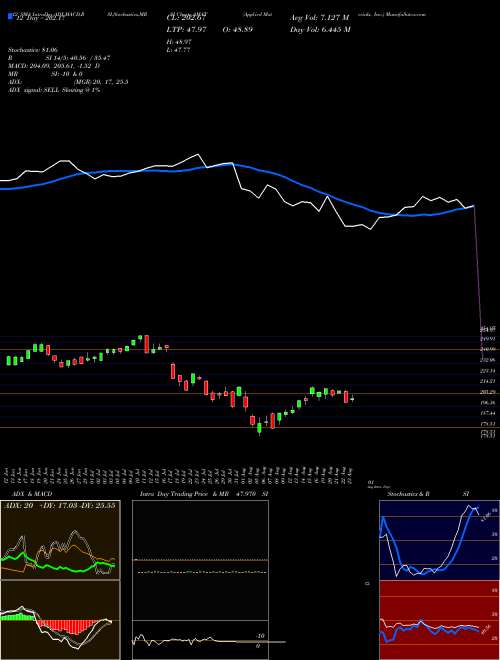The image size is (500, 660).
Task: Select the Avg Vol 7.127 M value
Action: coord(320,18)
